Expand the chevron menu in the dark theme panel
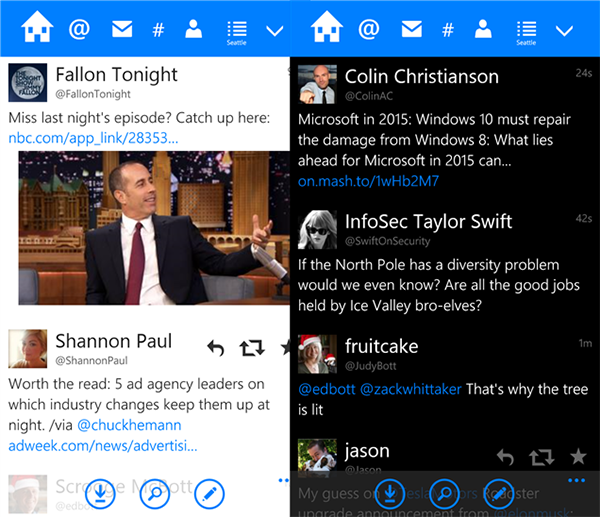 [564, 31]
